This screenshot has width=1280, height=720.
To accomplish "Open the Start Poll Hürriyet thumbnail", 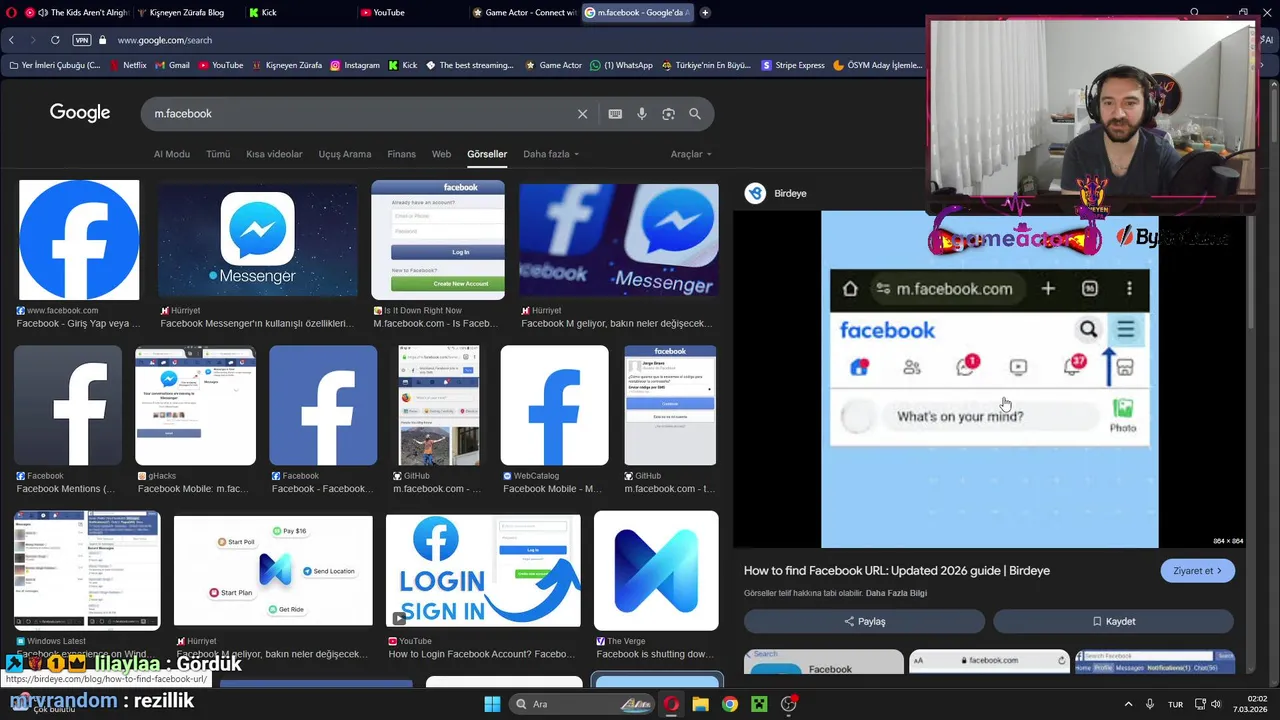I will tap(273, 570).
